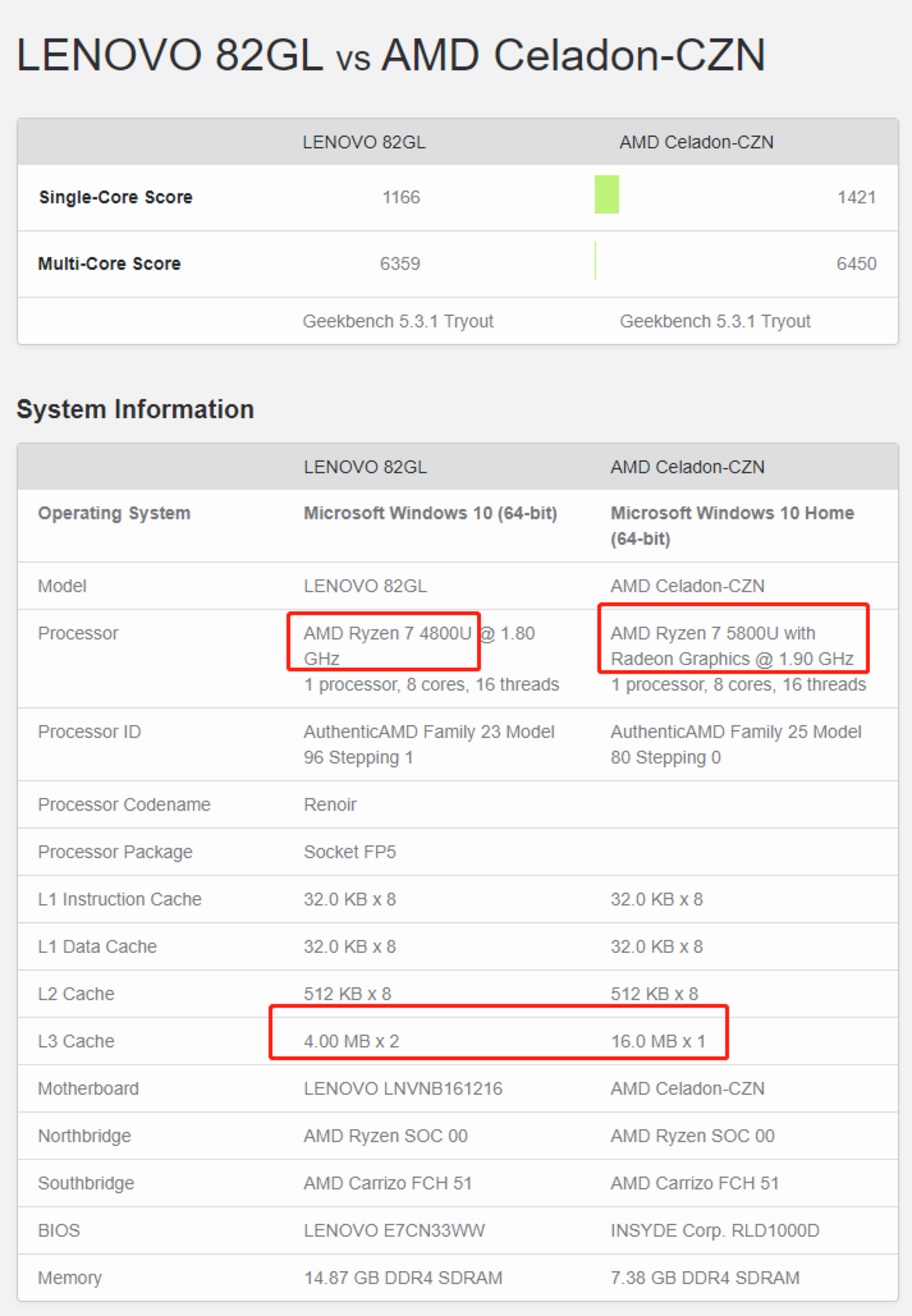The width and height of the screenshot is (912, 1316).
Task: Click AMD Celadon-CZN header in System Information table
Action: [x=687, y=467]
